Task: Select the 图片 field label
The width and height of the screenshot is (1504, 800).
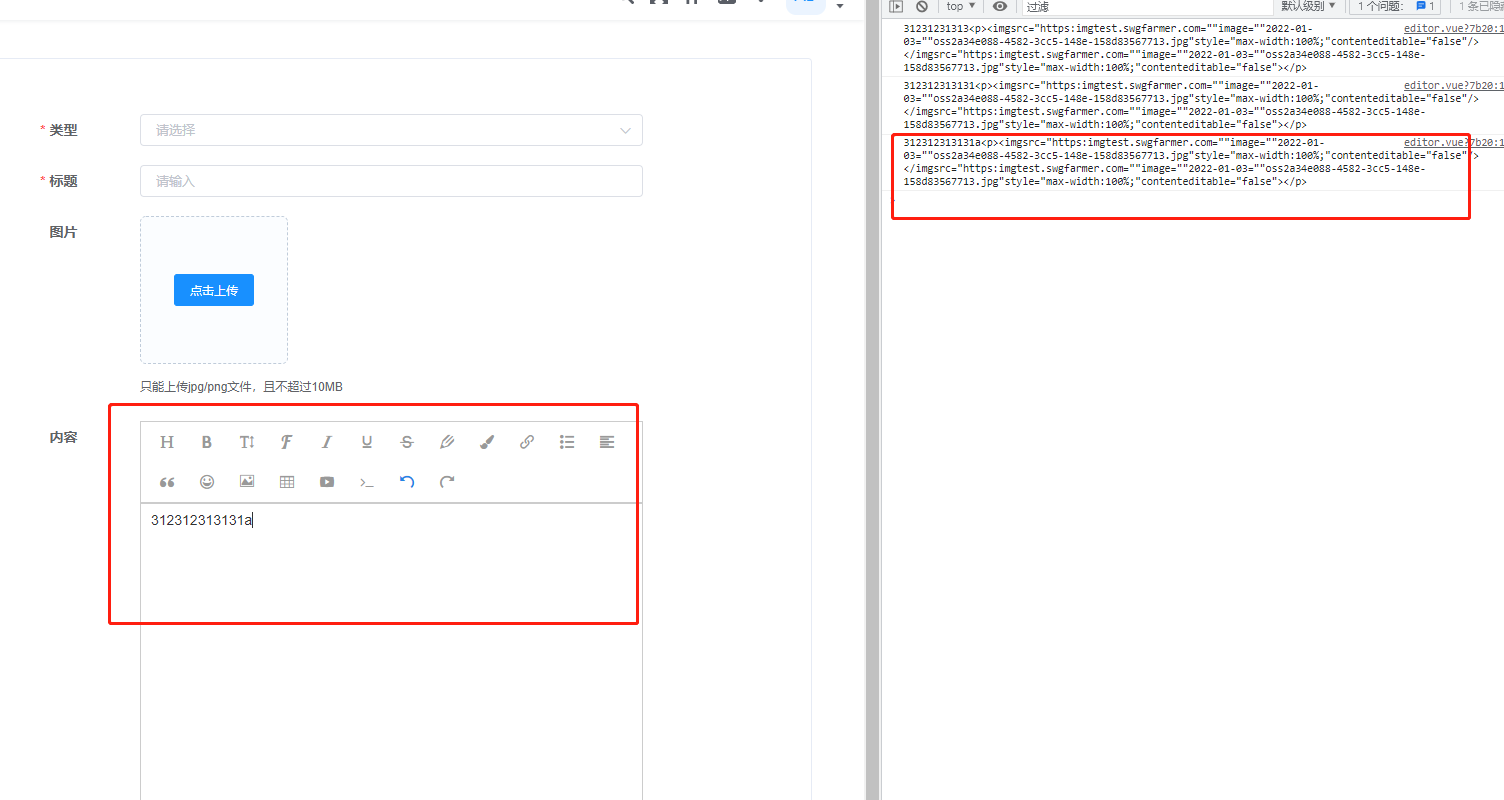Action: point(63,232)
